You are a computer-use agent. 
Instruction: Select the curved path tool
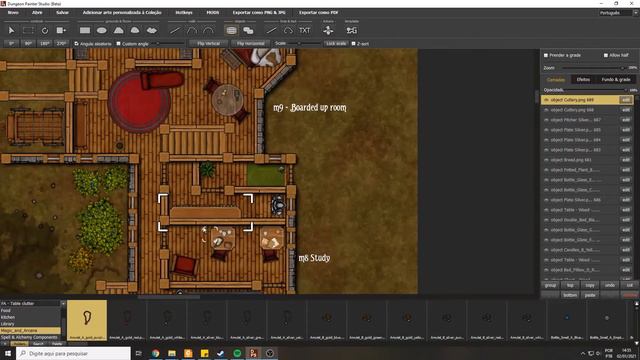tap(288, 31)
